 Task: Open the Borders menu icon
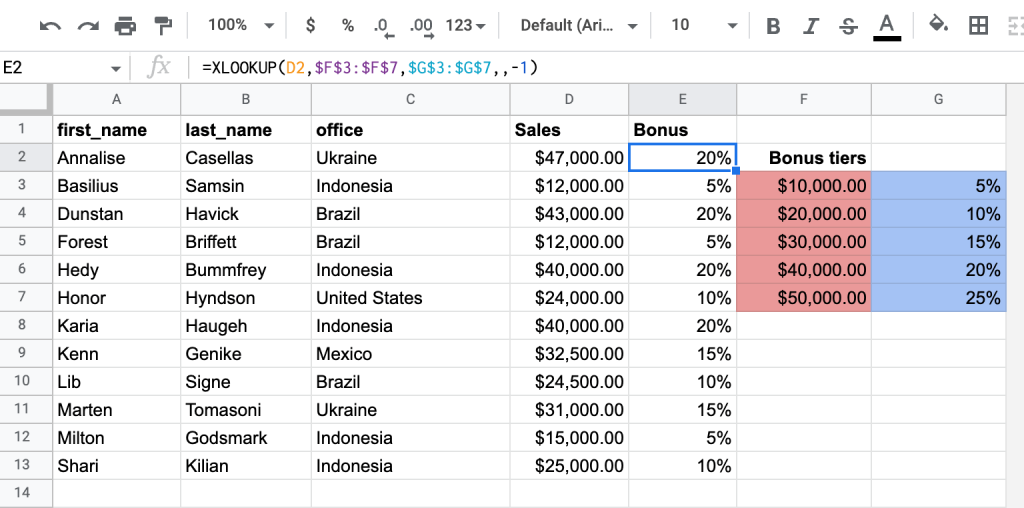pyautogui.click(x=978, y=25)
